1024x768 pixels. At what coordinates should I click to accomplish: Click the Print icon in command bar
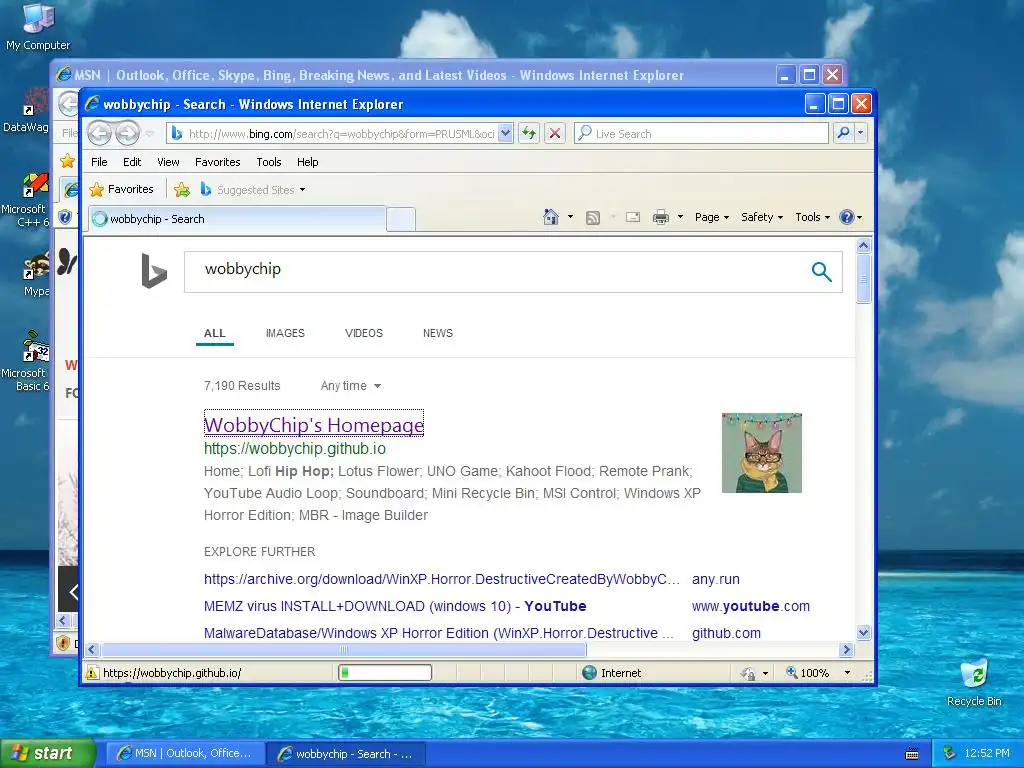661,217
